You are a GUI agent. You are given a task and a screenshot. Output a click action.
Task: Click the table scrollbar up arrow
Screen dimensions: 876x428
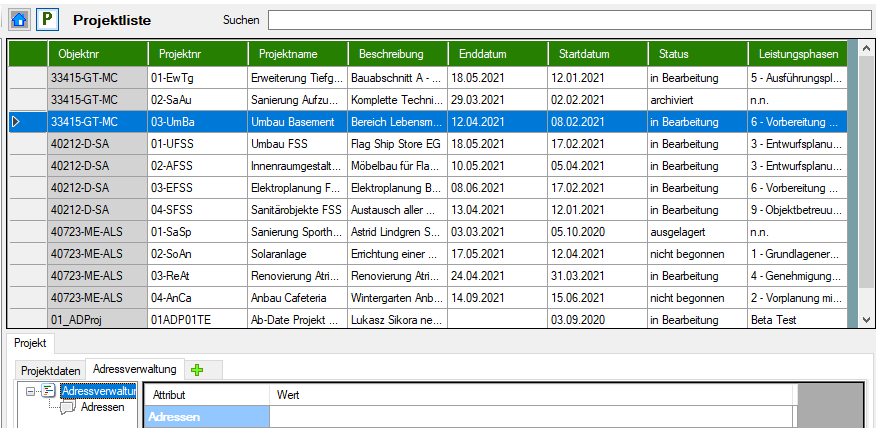point(867,49)
